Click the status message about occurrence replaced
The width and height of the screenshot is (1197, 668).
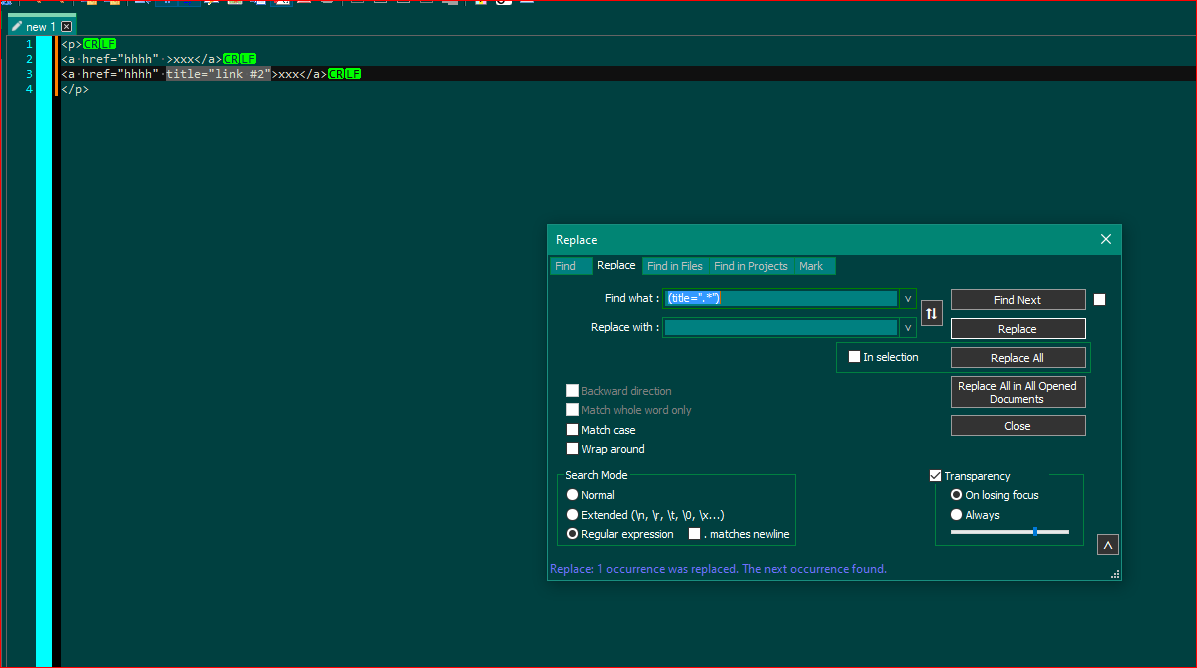click(x=718, y=569)
